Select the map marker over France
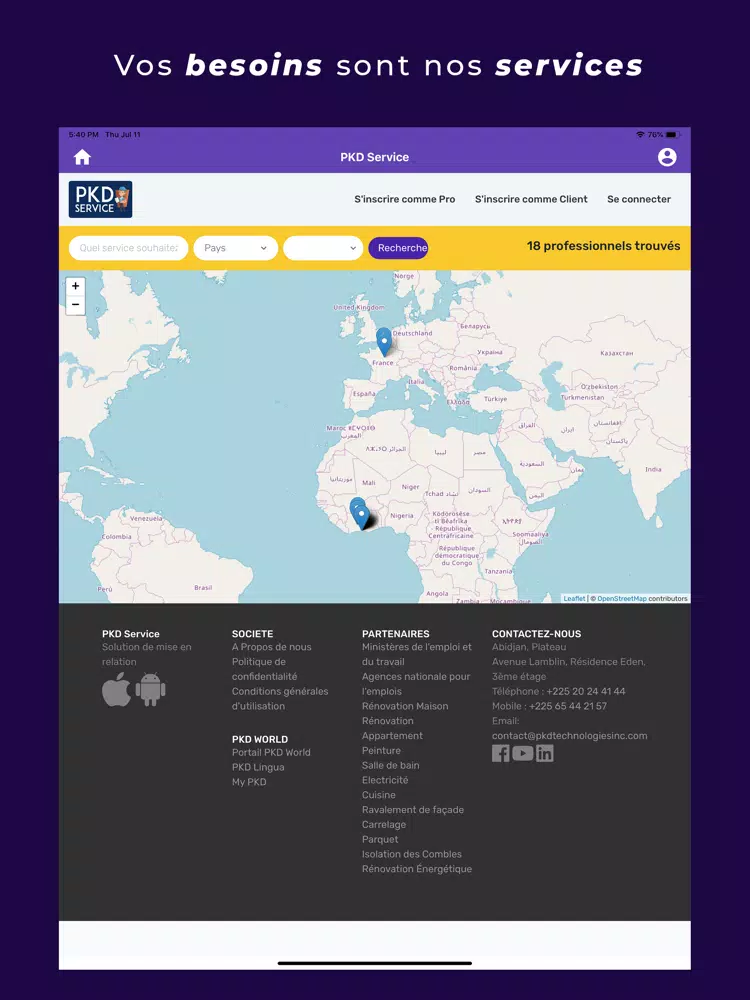 click(383, 342)
